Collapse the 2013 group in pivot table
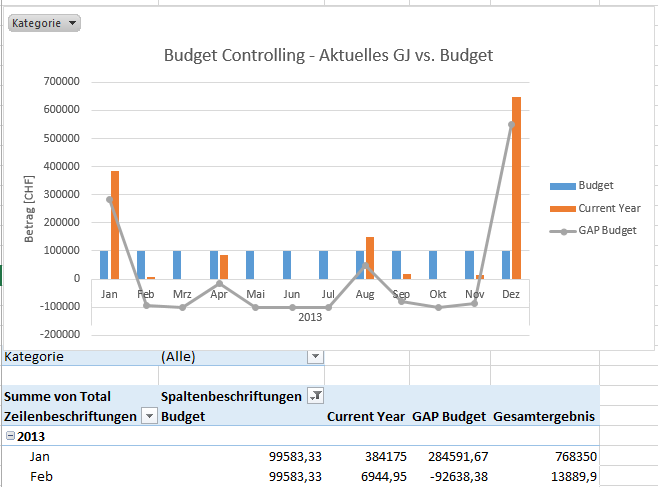Image resolution: width=658 pixels, height=487 pixels. [x=10, y=436]
